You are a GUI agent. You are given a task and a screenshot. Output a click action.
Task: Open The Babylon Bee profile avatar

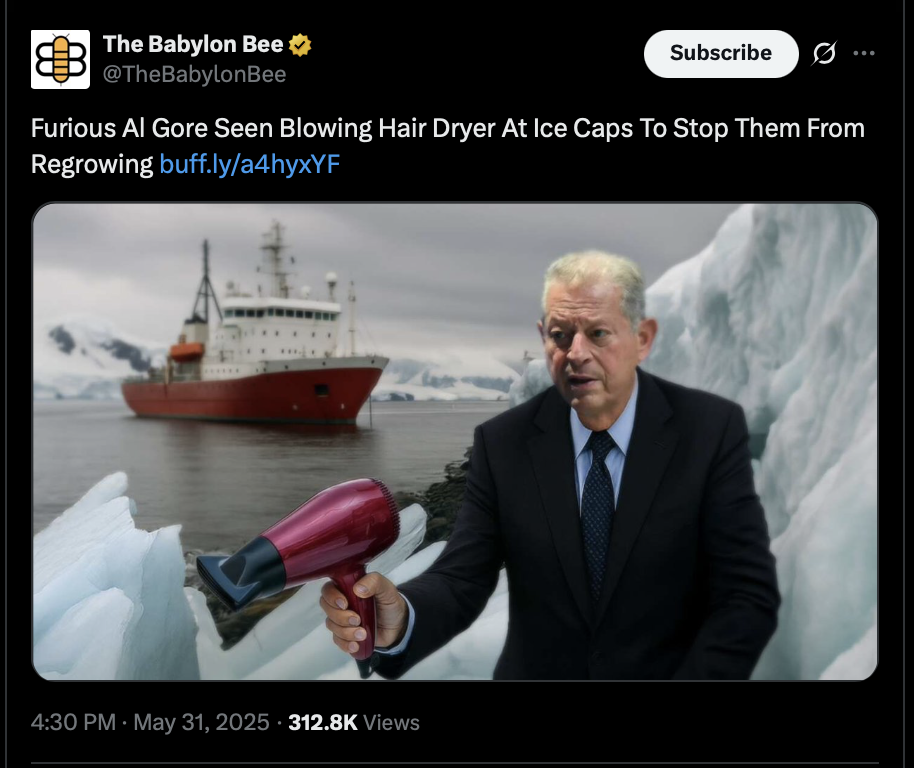click(x=60, y=59)
